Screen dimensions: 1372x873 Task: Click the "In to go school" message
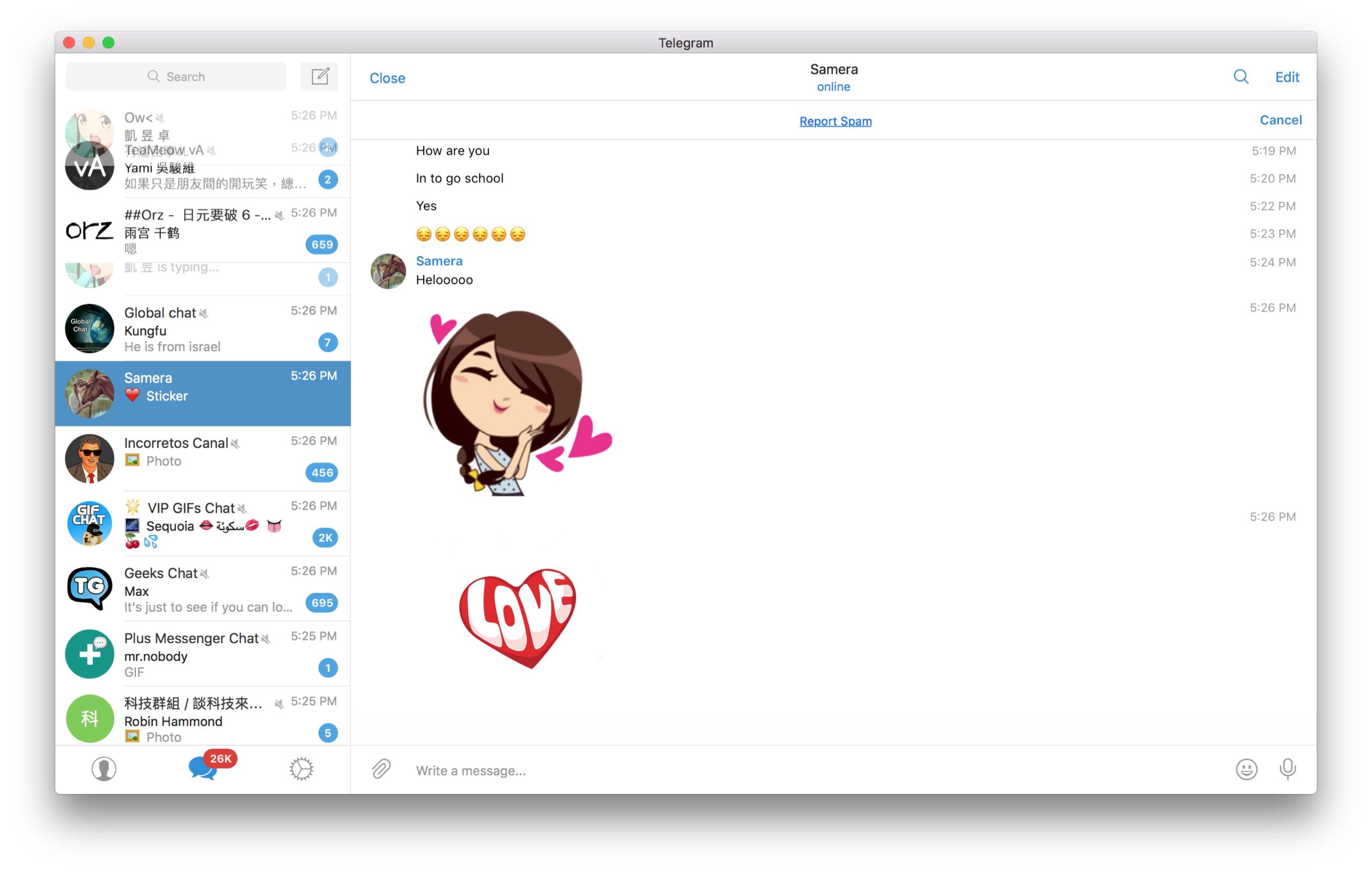(459, 178)
